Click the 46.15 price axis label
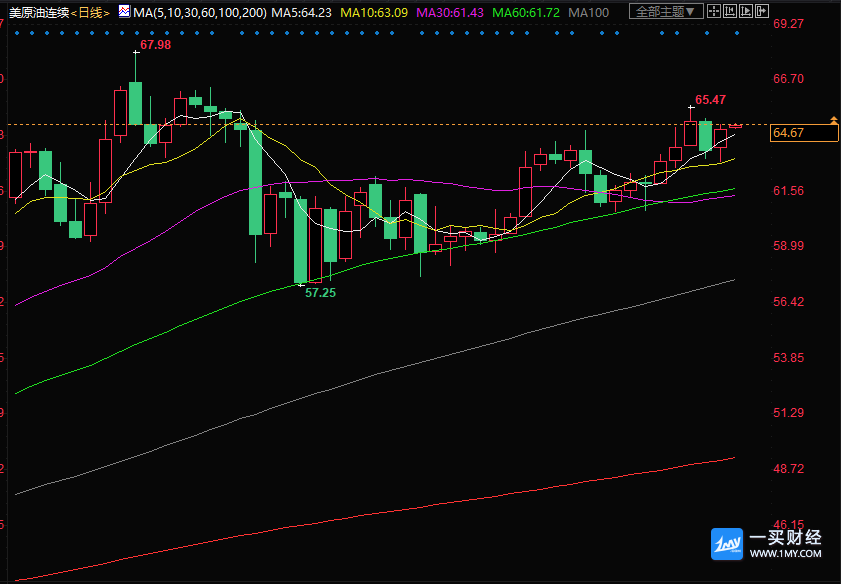The width and height of the screenshot is (841, 584). pyautogui.click(x=788, y=524)
